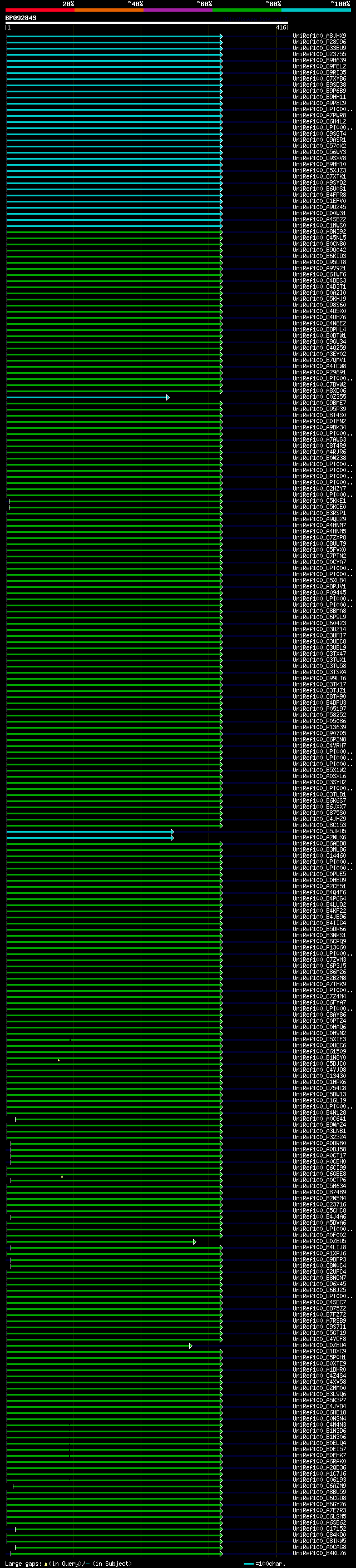356x1568 pixels.
Task: Select the UniRef100_C0Z355 label
Action: pyautogui.click(x=319, y=397)
